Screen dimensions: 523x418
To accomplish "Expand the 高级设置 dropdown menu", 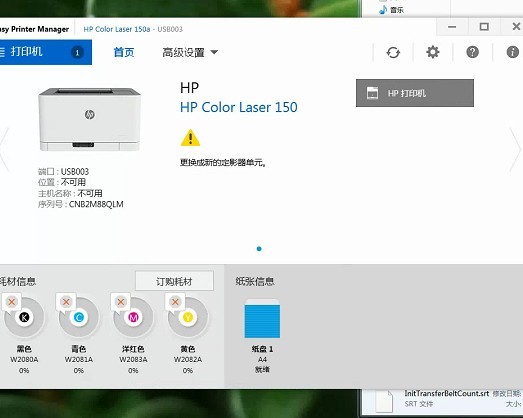I will pyautogui.click(x=190, y=52).
